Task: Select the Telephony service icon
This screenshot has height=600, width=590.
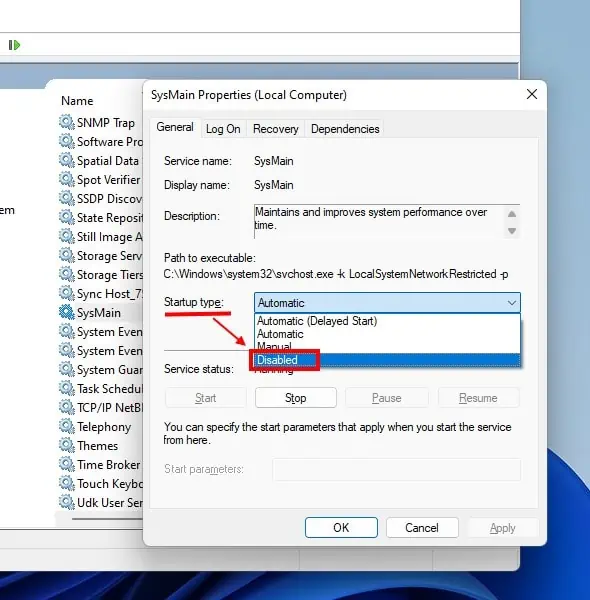Action: pos(67,427)
